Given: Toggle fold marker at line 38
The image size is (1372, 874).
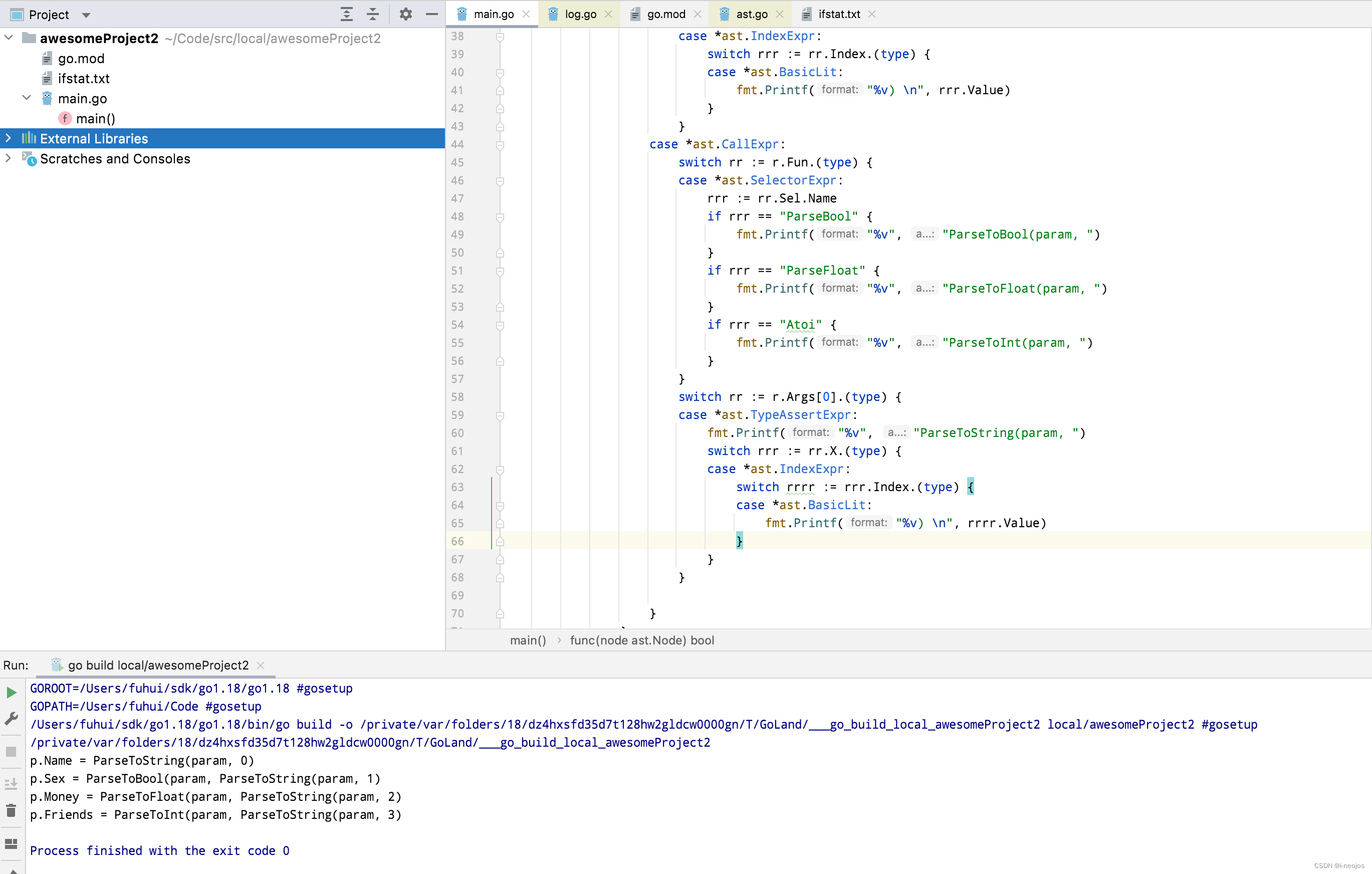Looking at the screenshot, I should pyautogui.click(x=500, y=37).
